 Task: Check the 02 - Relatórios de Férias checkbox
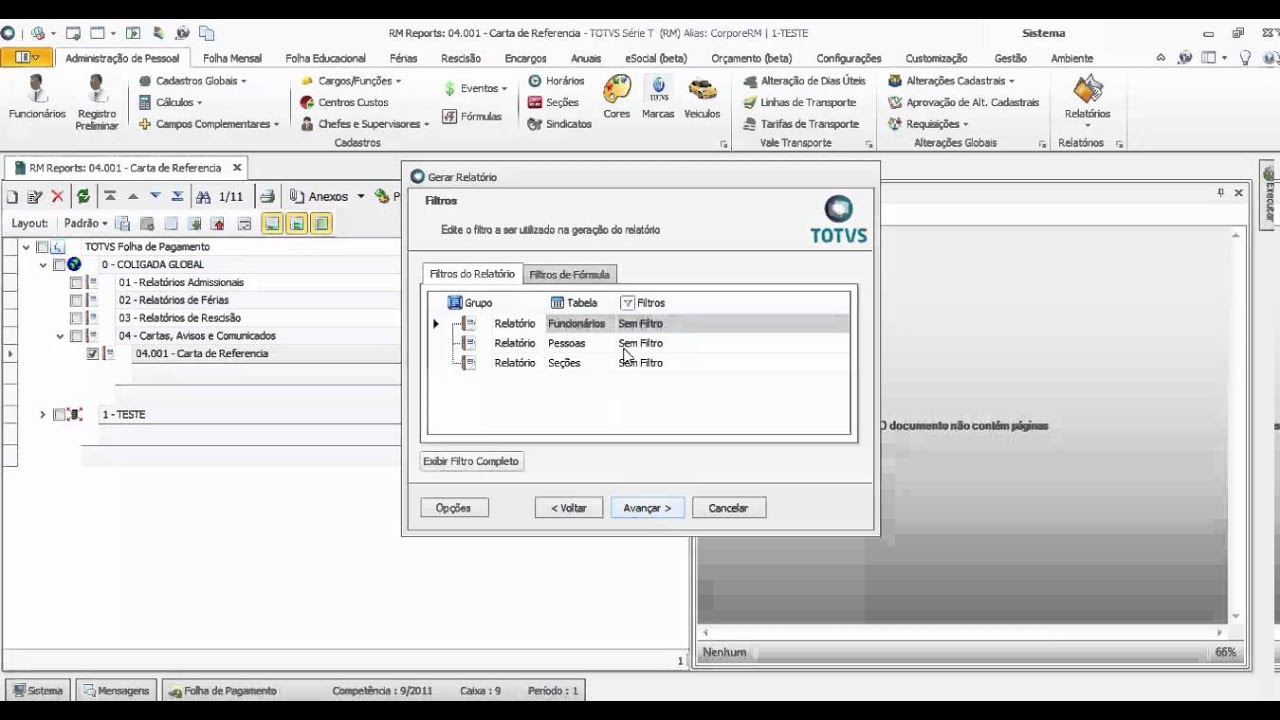pyautogui.click(x=76, y=300)
